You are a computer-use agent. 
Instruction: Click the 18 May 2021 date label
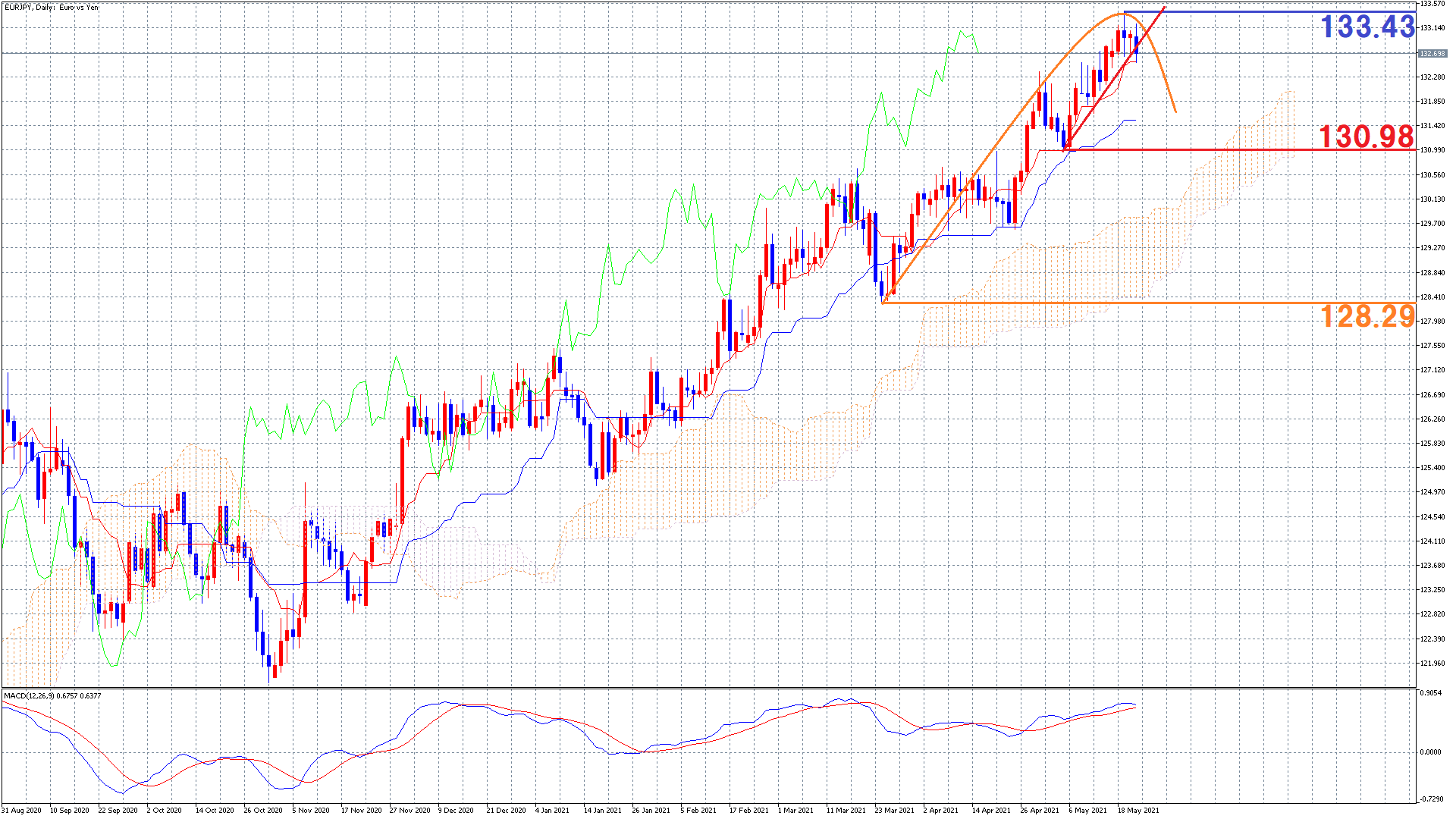[x=1137, y=810]
